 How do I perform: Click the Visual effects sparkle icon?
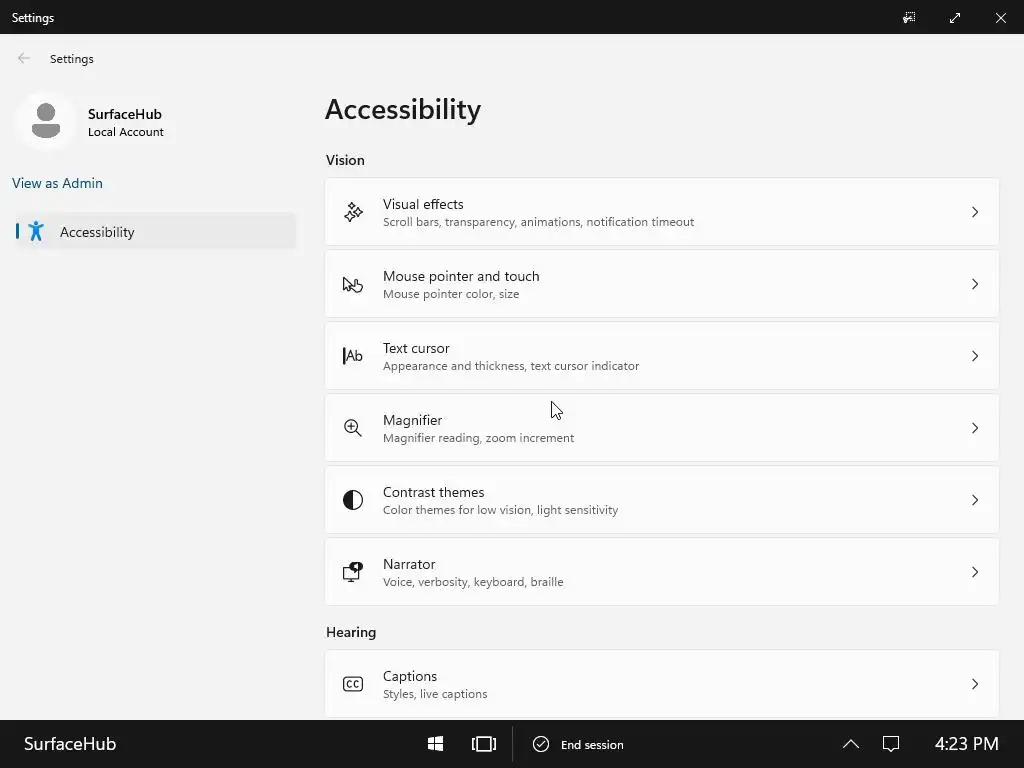(x=353, y=212)
